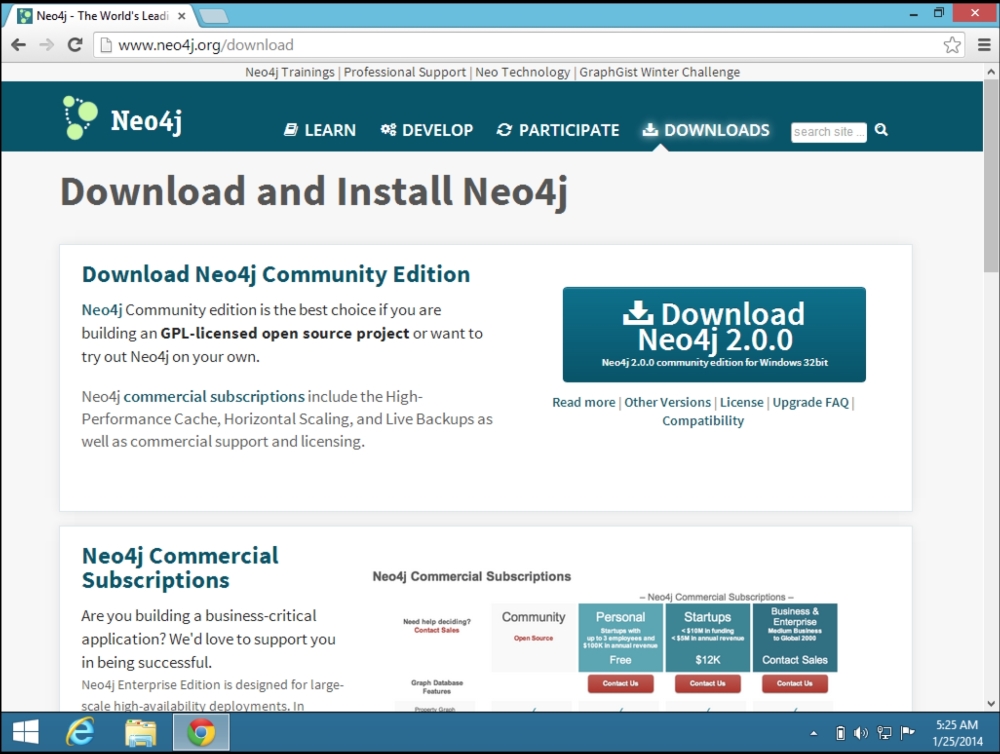Click Contact Us under Personal plan
This screenshot has width=1000, height=754.
(x=621, y=684)
